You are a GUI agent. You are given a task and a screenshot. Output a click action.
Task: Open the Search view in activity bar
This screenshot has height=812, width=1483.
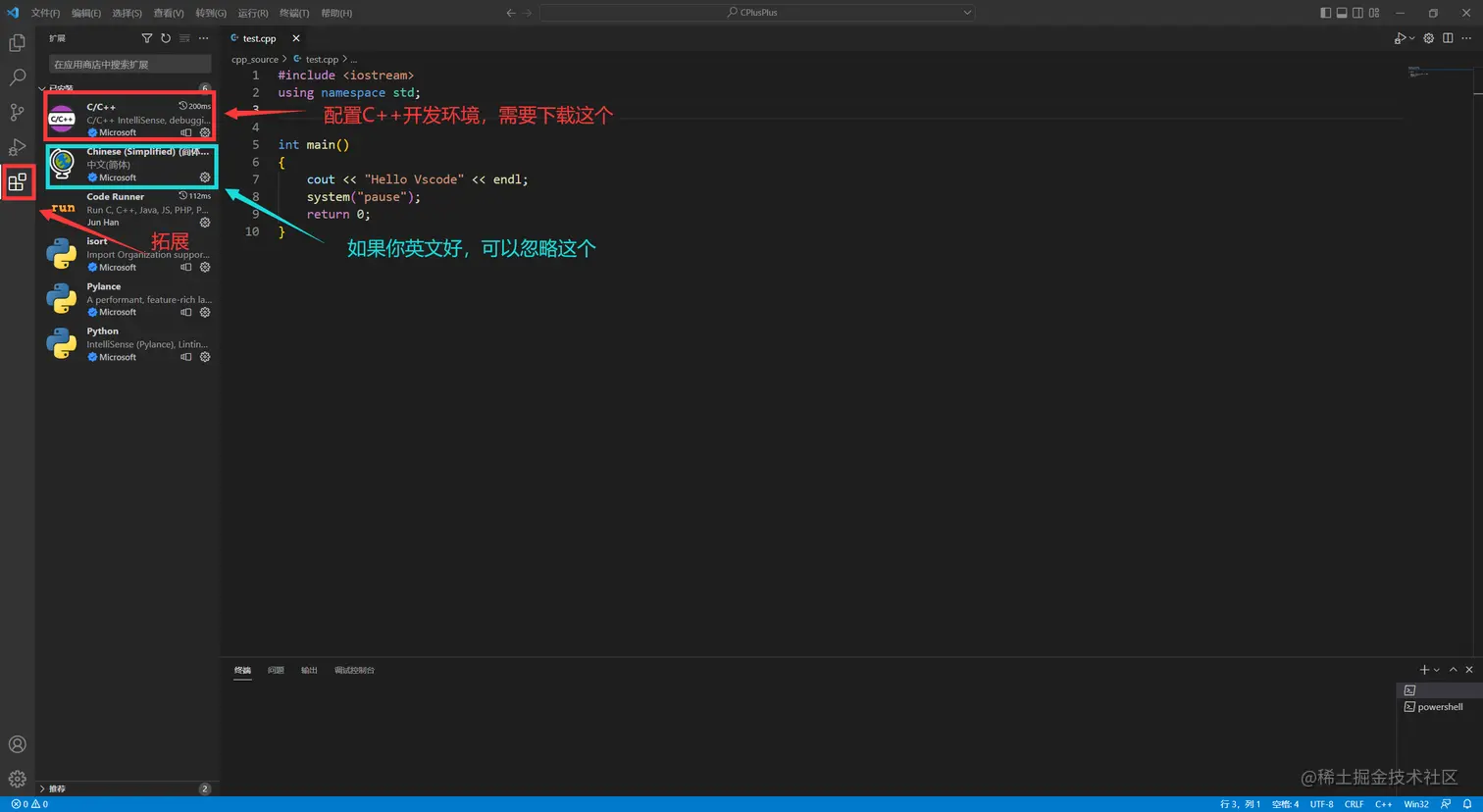click(17, 77)
